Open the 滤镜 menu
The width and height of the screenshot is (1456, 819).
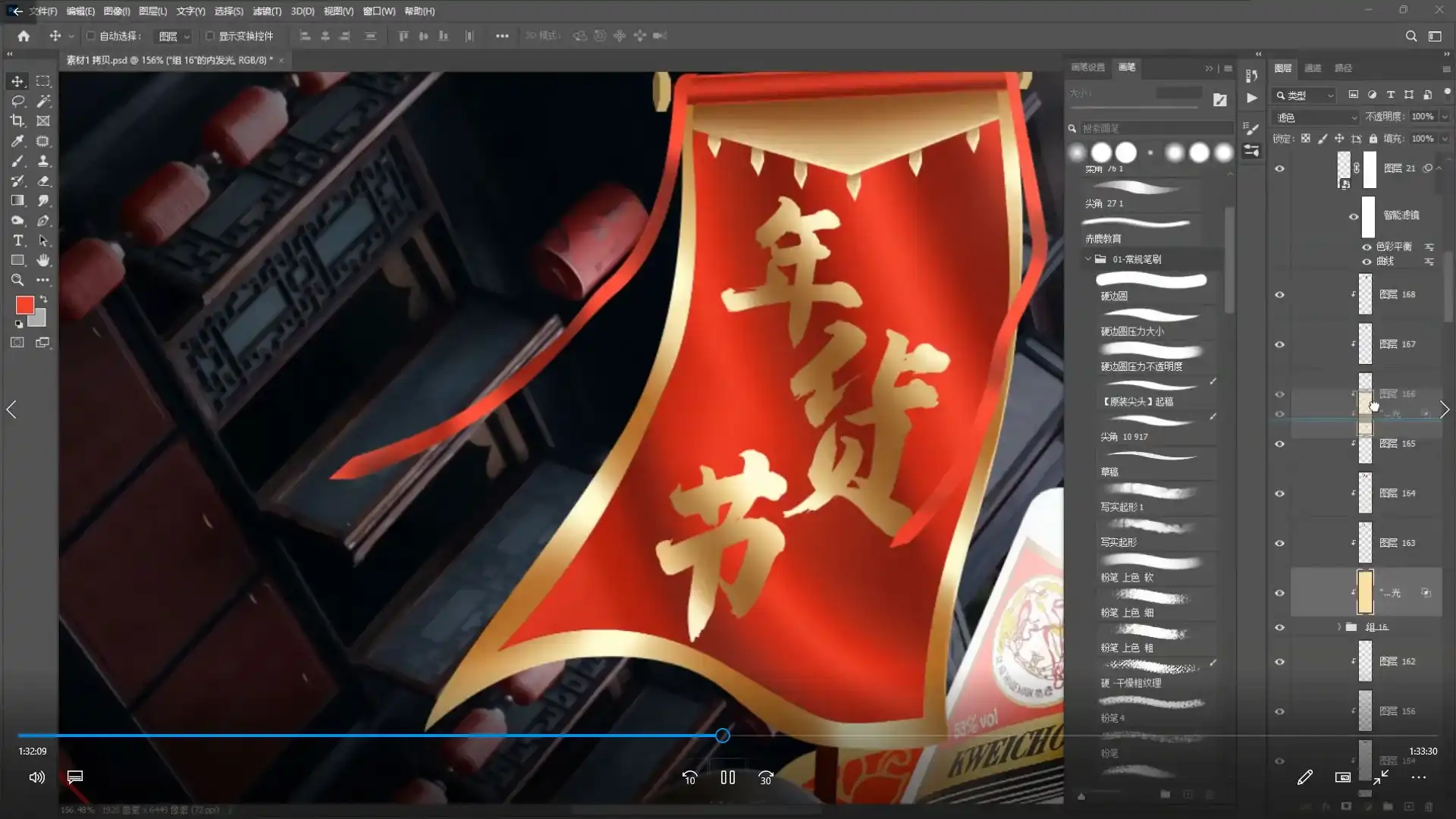(x=267, y=11)
